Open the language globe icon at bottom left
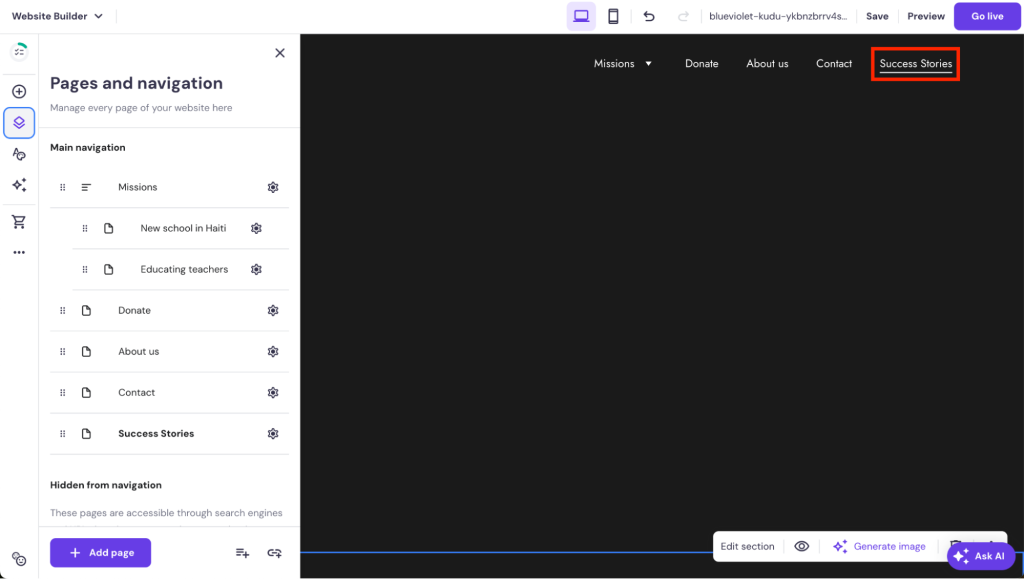The width and height of the screenshot is (1024, 579). coord(19,559)
